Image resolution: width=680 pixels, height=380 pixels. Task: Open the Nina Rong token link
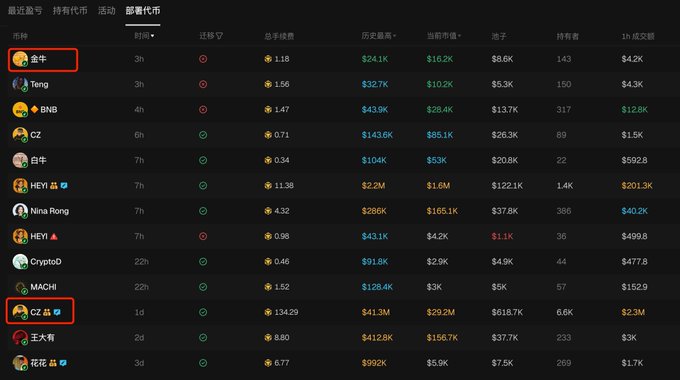point(49,211)
